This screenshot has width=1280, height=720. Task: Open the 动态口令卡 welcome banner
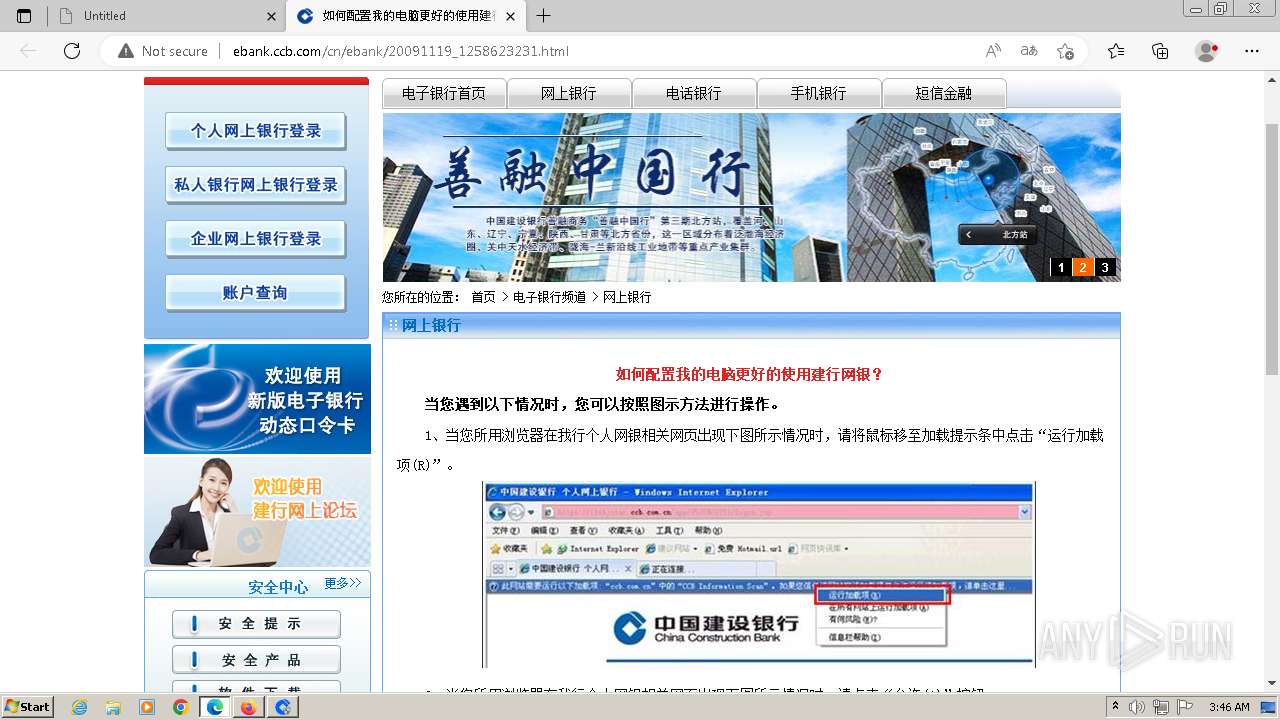point(257,399)
